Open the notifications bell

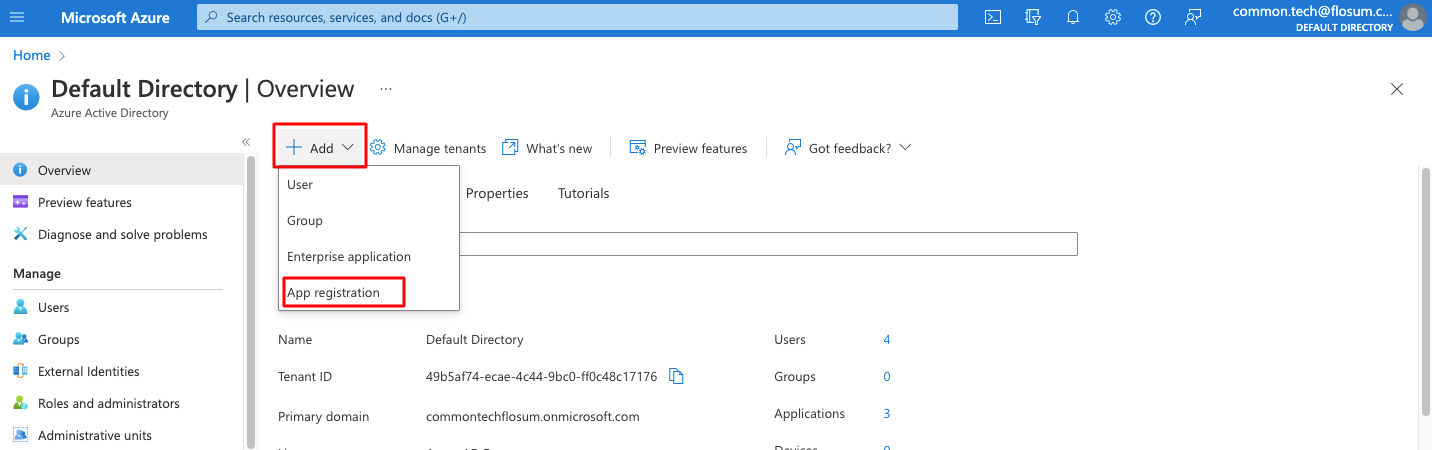coord(1073,17)
